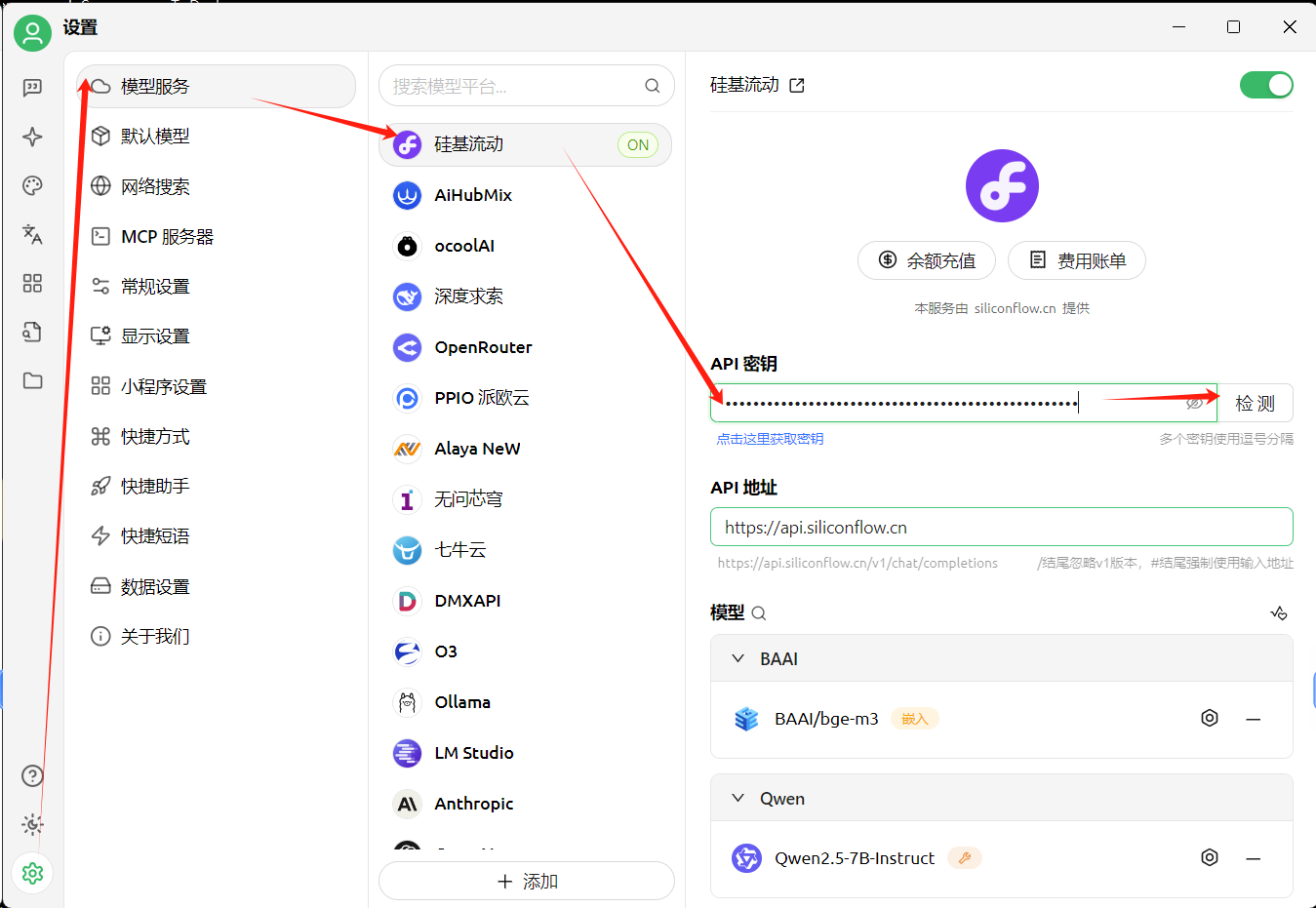This screenshot has height=908, width=1316.
Task: Select Anthropic provider
Action: 526,804
